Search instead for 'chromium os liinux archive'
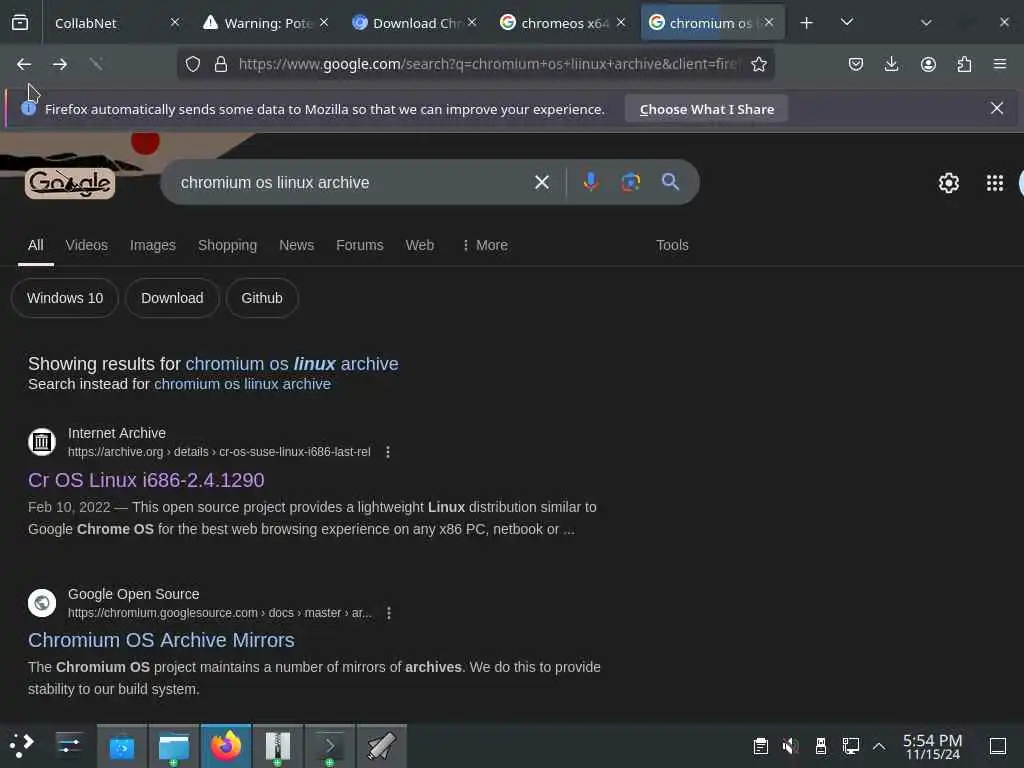This screenshot has height=768, width=1024. click(x=242, y=384)
